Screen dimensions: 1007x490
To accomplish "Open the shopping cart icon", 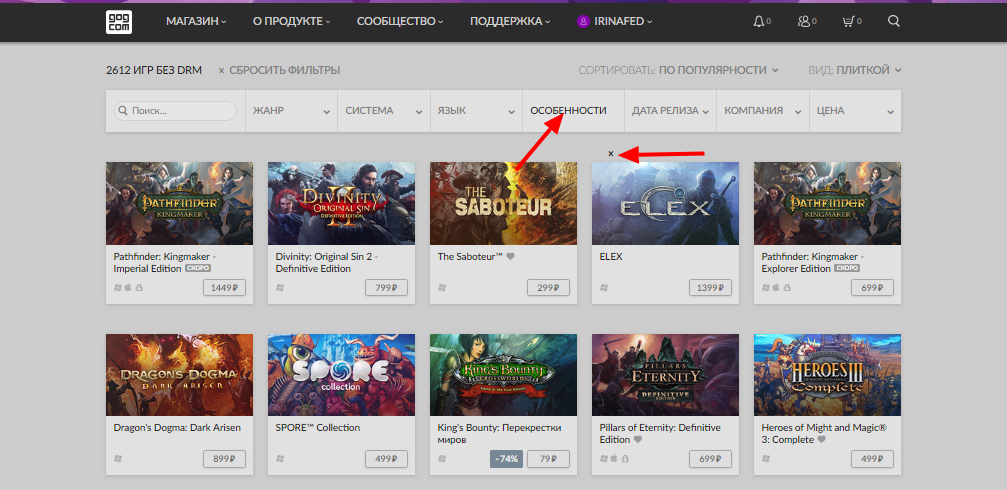I will click(848, 21).
